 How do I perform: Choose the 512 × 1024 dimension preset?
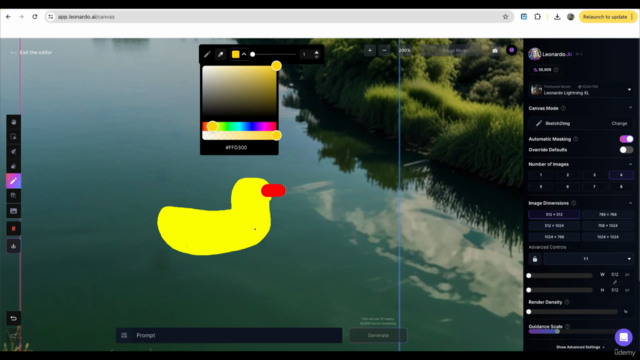click(x=554, y=225)
